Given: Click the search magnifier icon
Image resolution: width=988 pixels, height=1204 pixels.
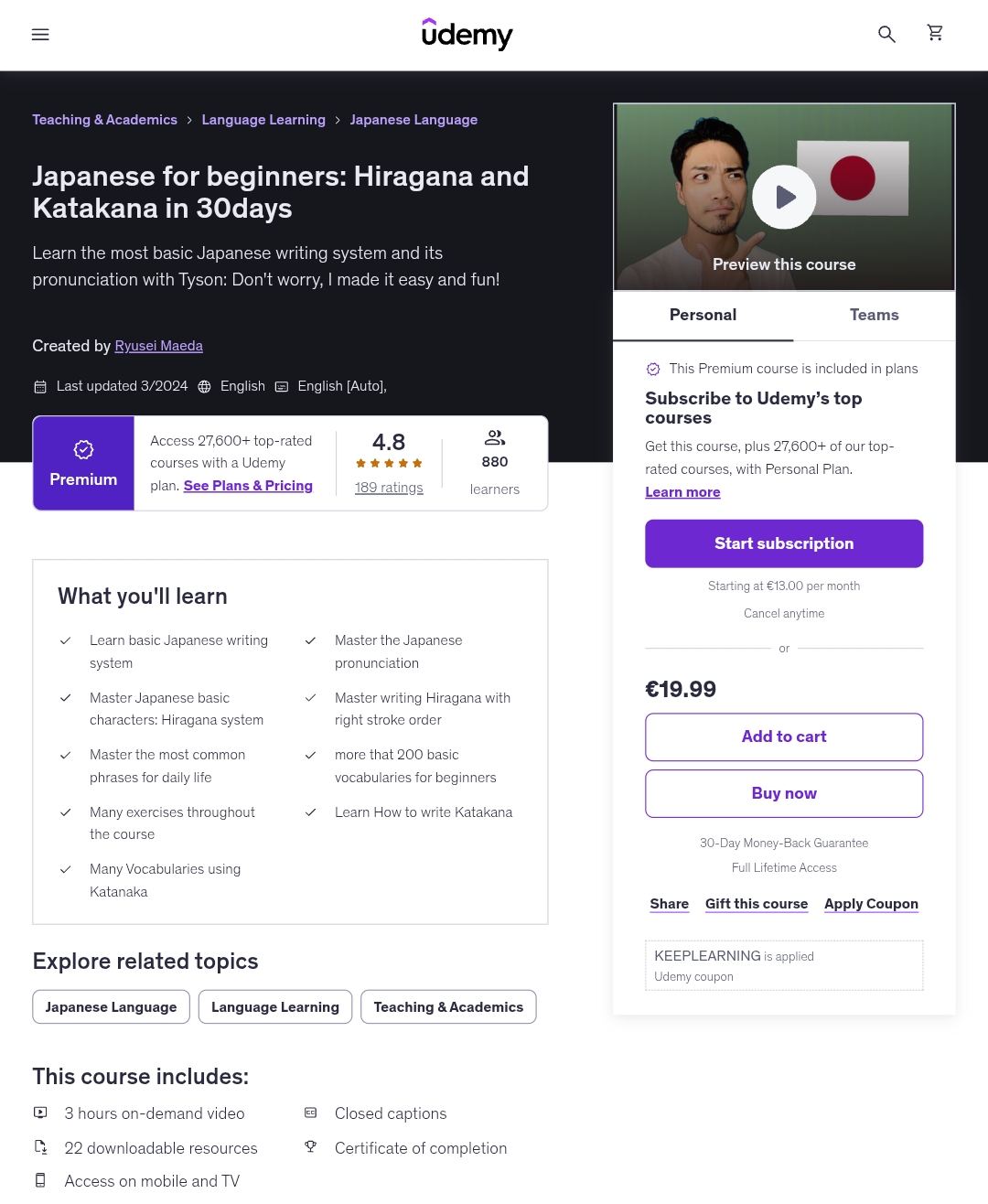Looking at the screenshot, I should tap(886, 35).
